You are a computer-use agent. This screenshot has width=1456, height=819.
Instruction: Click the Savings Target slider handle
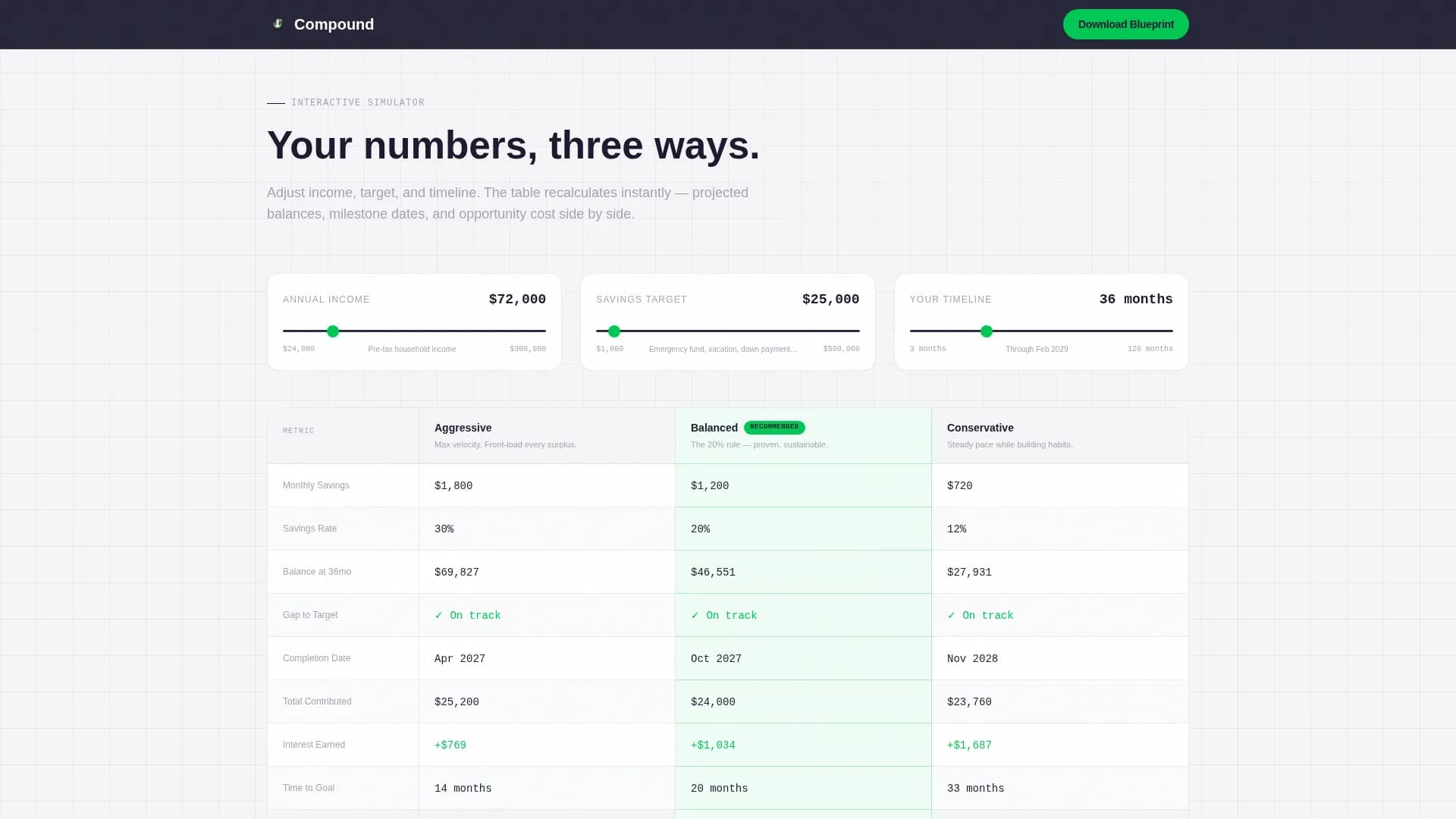point(614,331)
